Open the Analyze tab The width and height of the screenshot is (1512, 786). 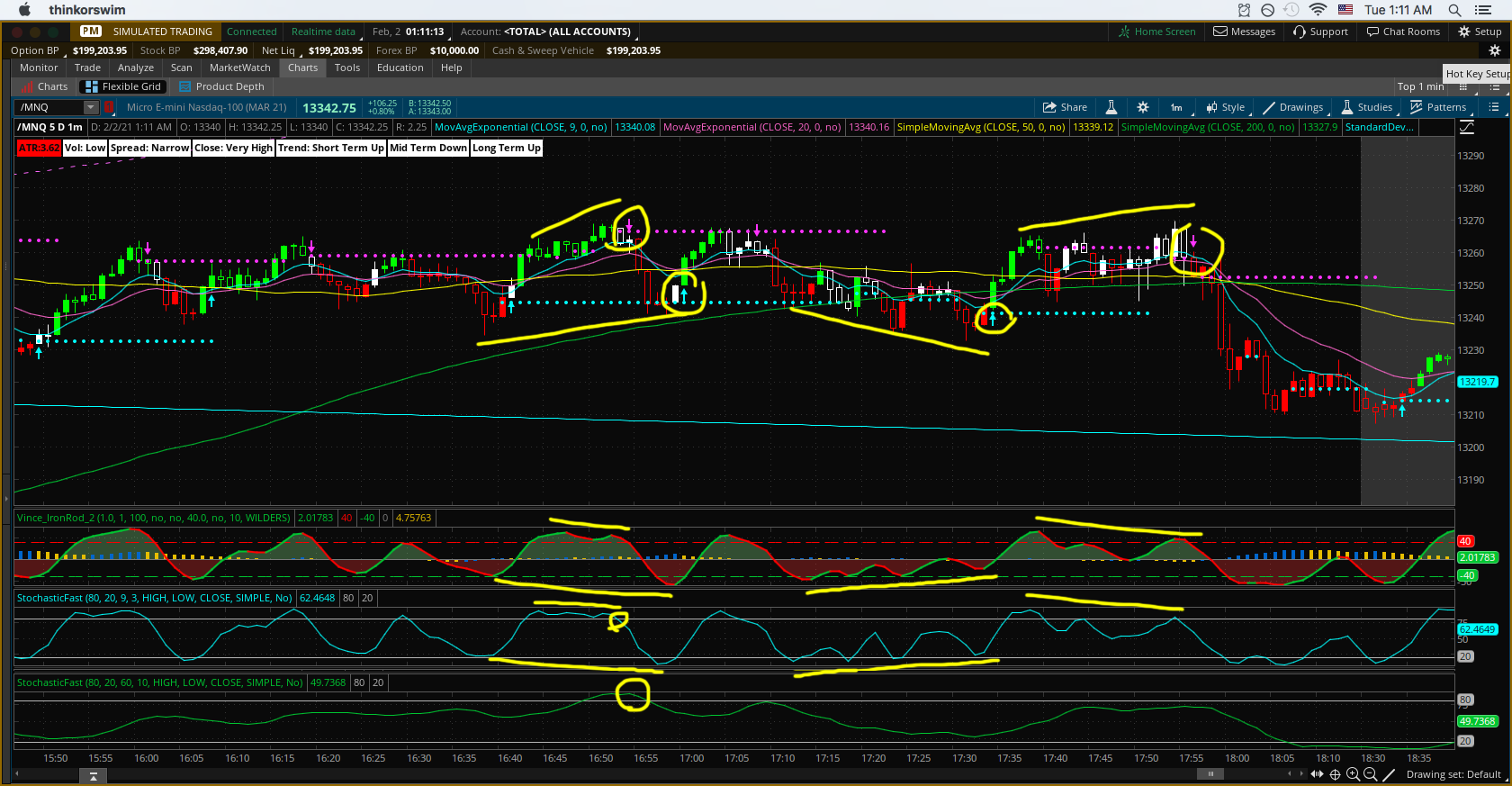tap(135, 68)
